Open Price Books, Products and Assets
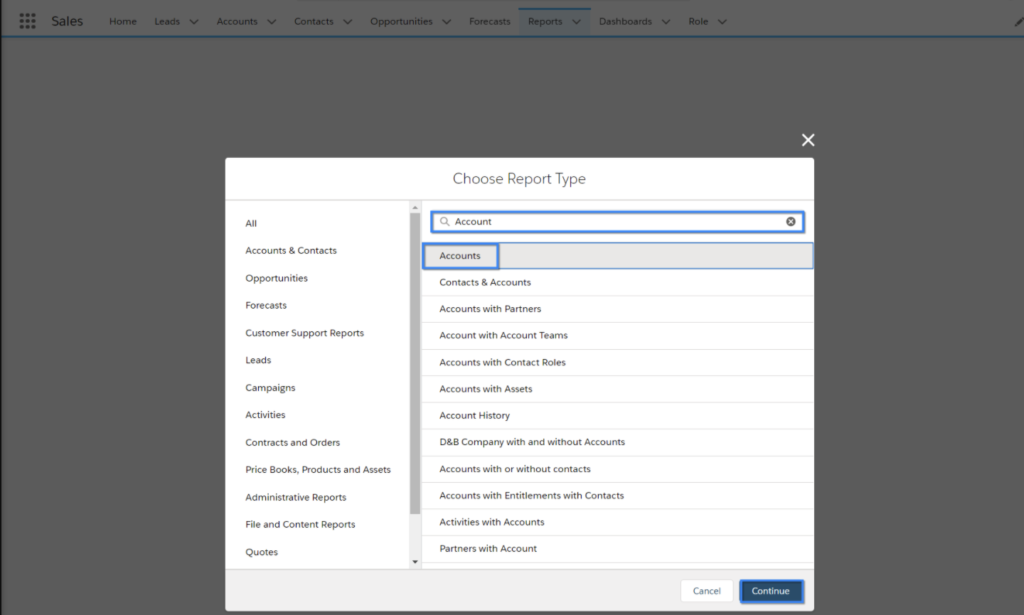 (318, 470)
